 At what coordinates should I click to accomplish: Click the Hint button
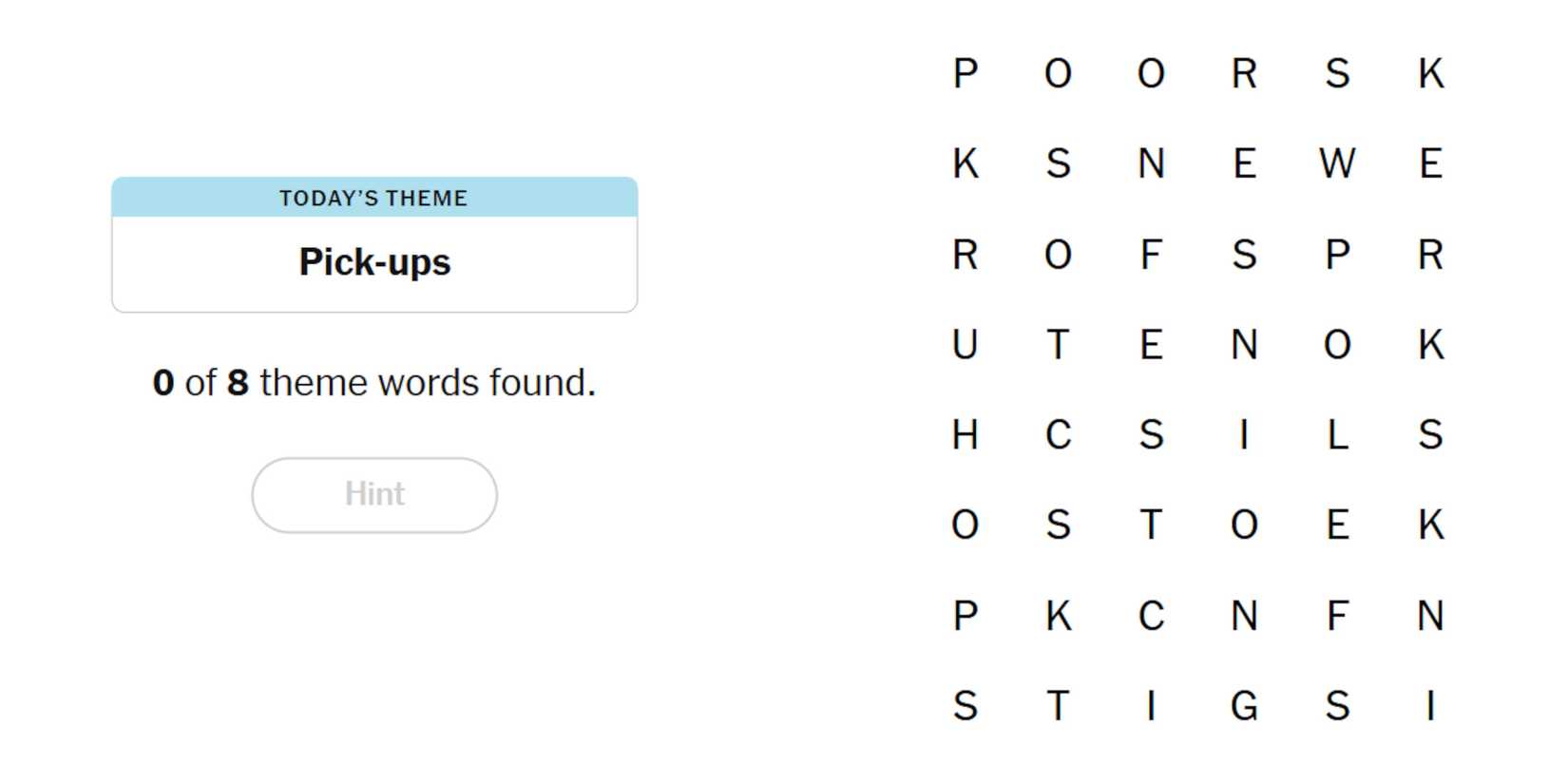[374, 495]
